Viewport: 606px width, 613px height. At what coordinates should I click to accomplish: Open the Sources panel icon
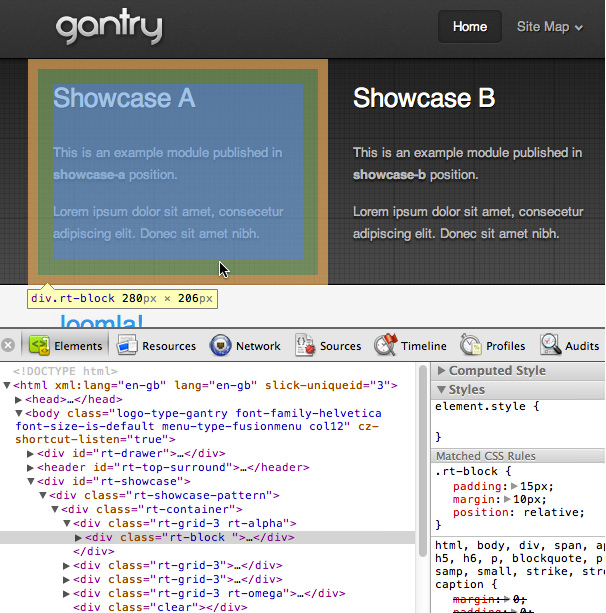(305, 346)
